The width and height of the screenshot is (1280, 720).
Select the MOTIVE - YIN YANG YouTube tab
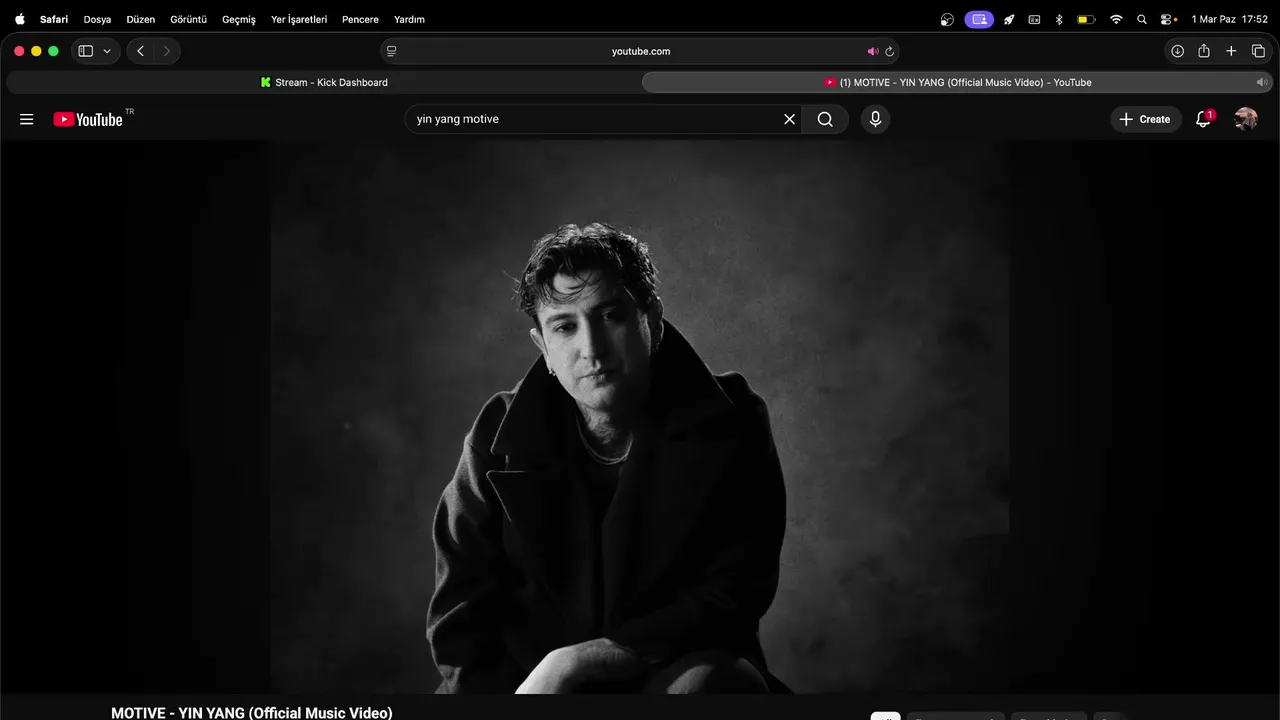pos(957,82)
